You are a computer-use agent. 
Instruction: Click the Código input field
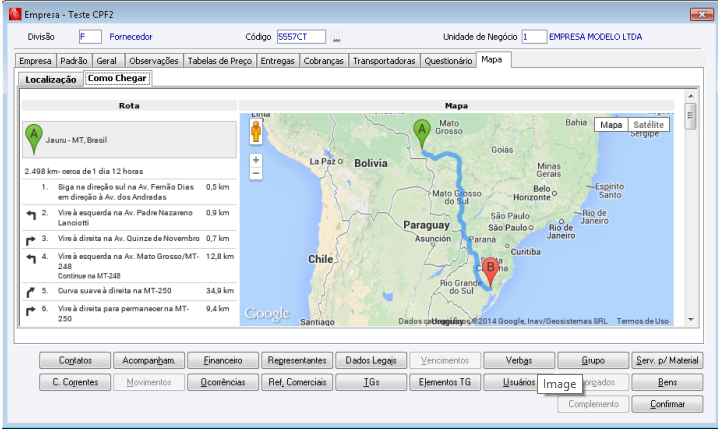[x=301, y=37]
